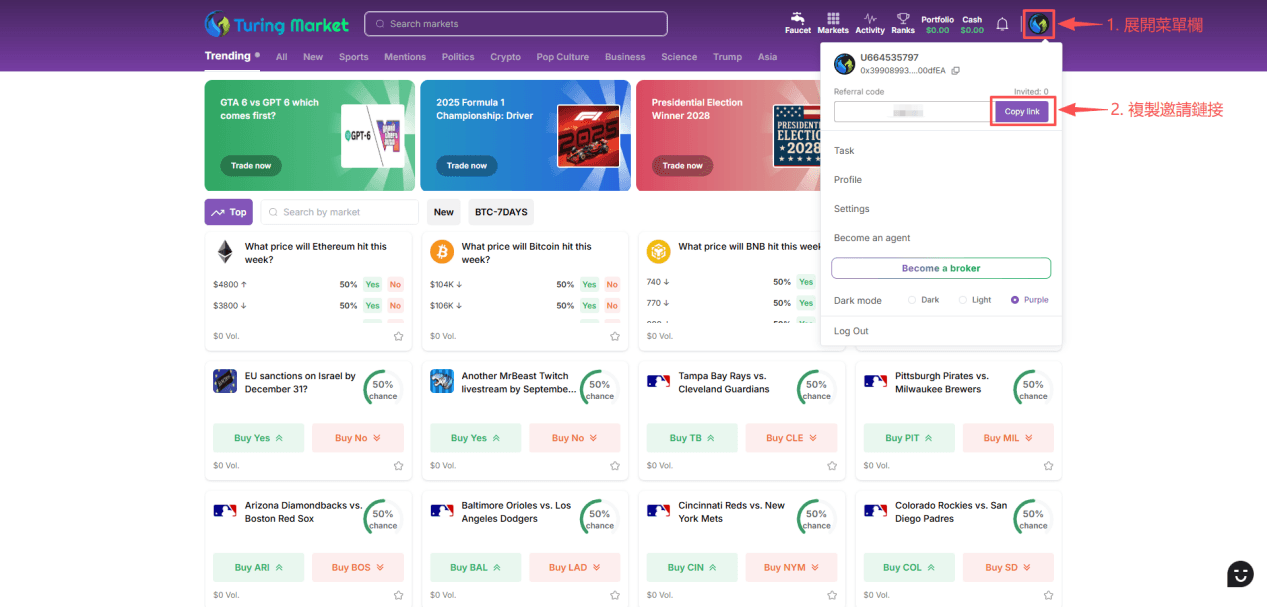
Task: Open the Faucet icon in header
Action: 797,18
